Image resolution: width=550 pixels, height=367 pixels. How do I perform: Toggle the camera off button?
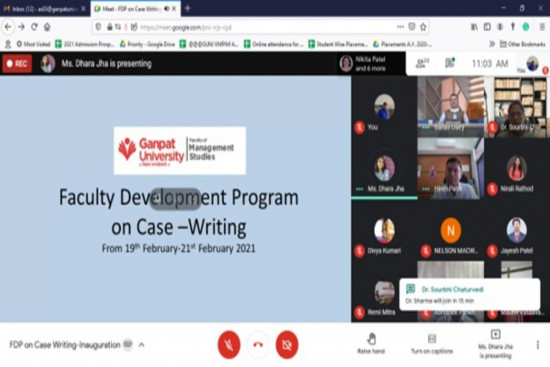[x=287, y=345]
